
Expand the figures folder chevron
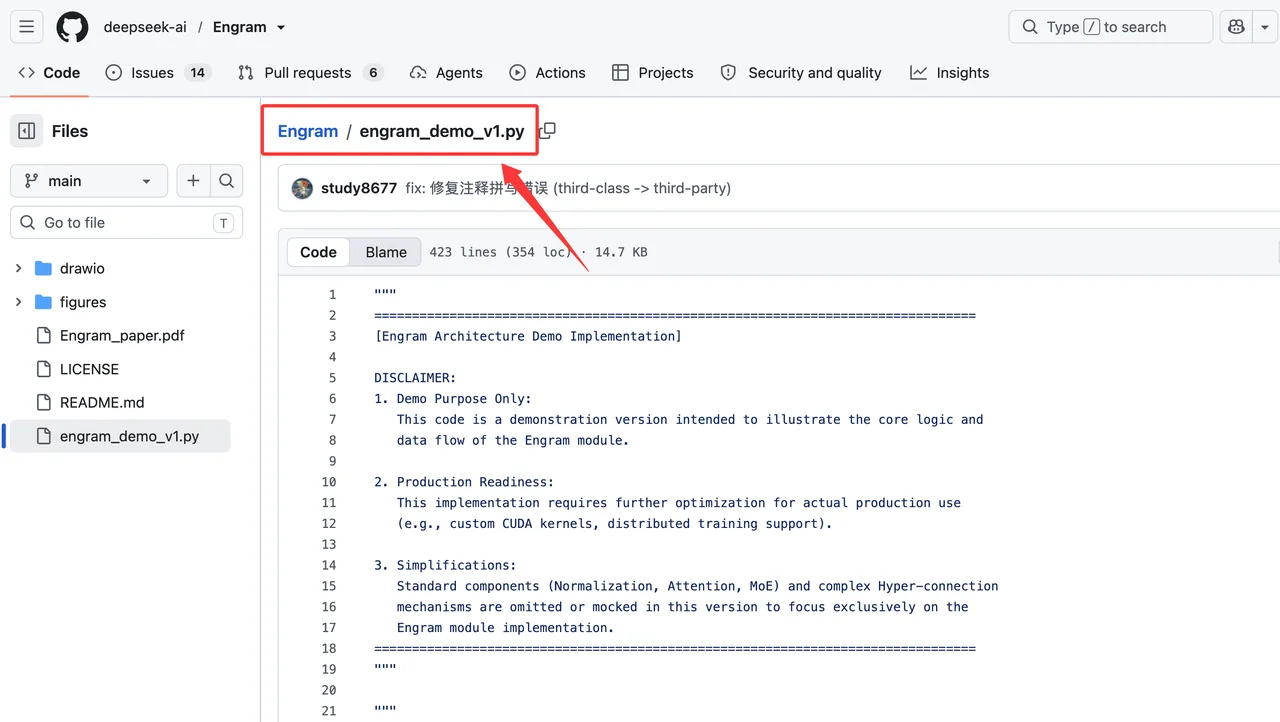pyautogui.click(x=18, y=302)
